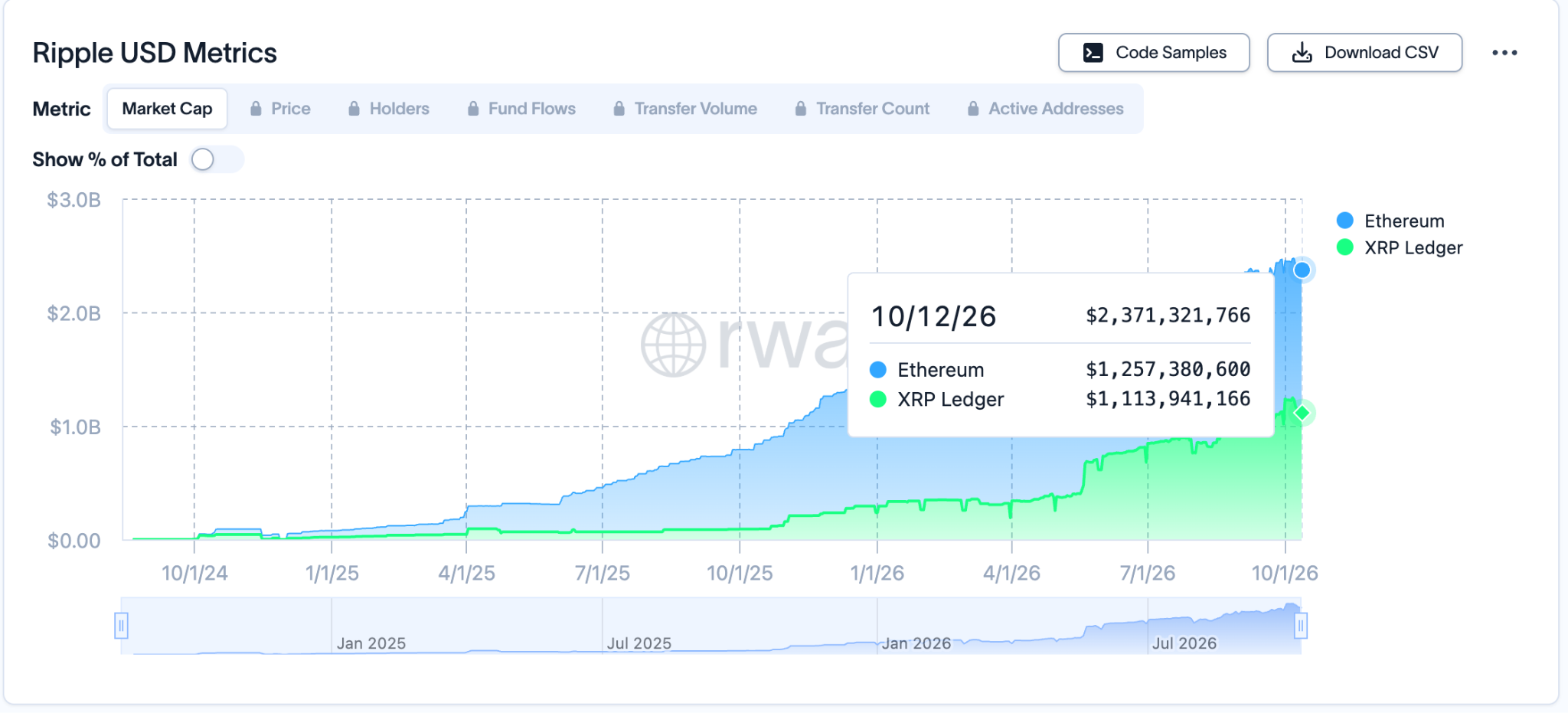Toggle the Show % of Total switch
The image size is (1568, 713).
[217, 159]
